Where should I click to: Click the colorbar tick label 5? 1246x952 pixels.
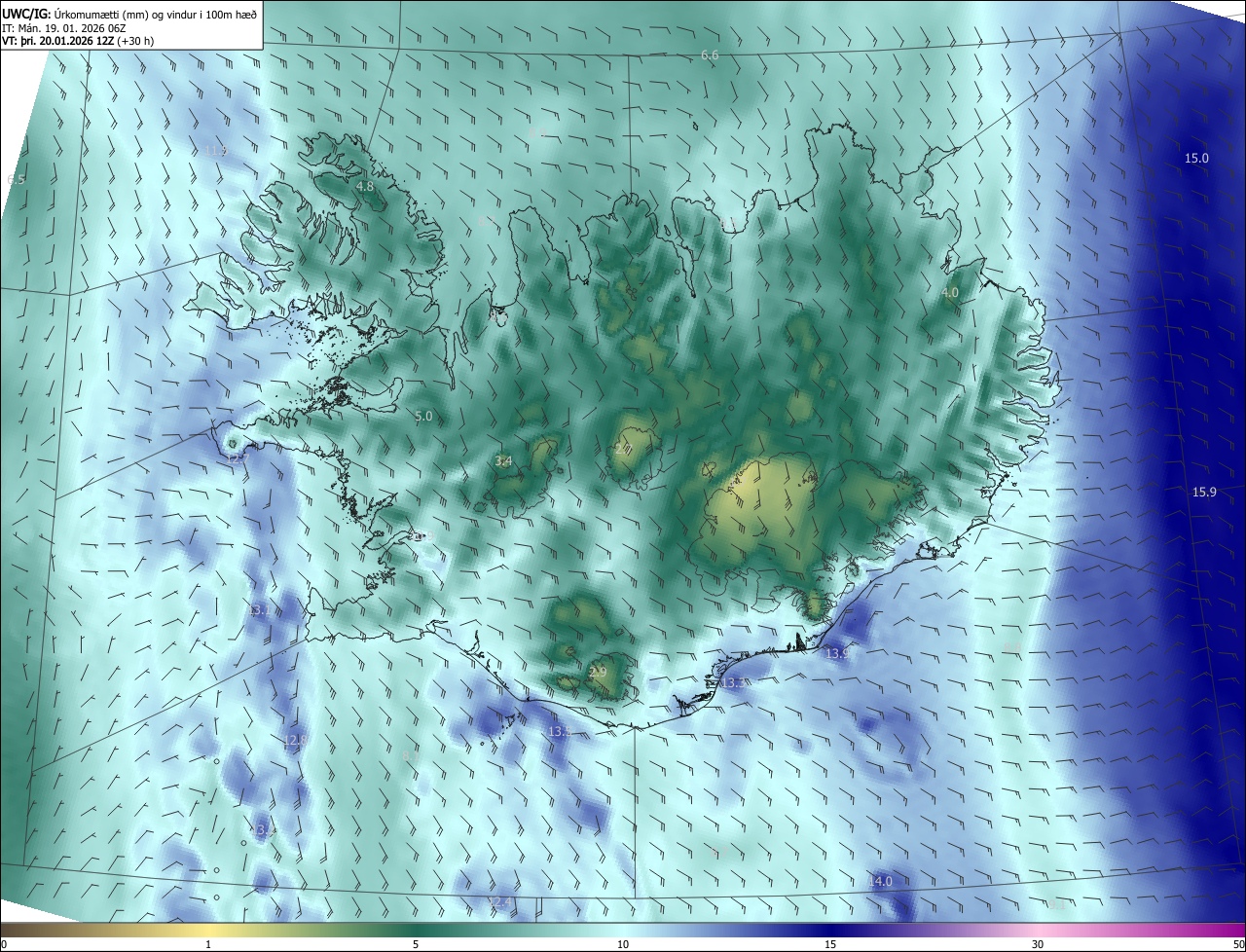(x=416, y=944)
